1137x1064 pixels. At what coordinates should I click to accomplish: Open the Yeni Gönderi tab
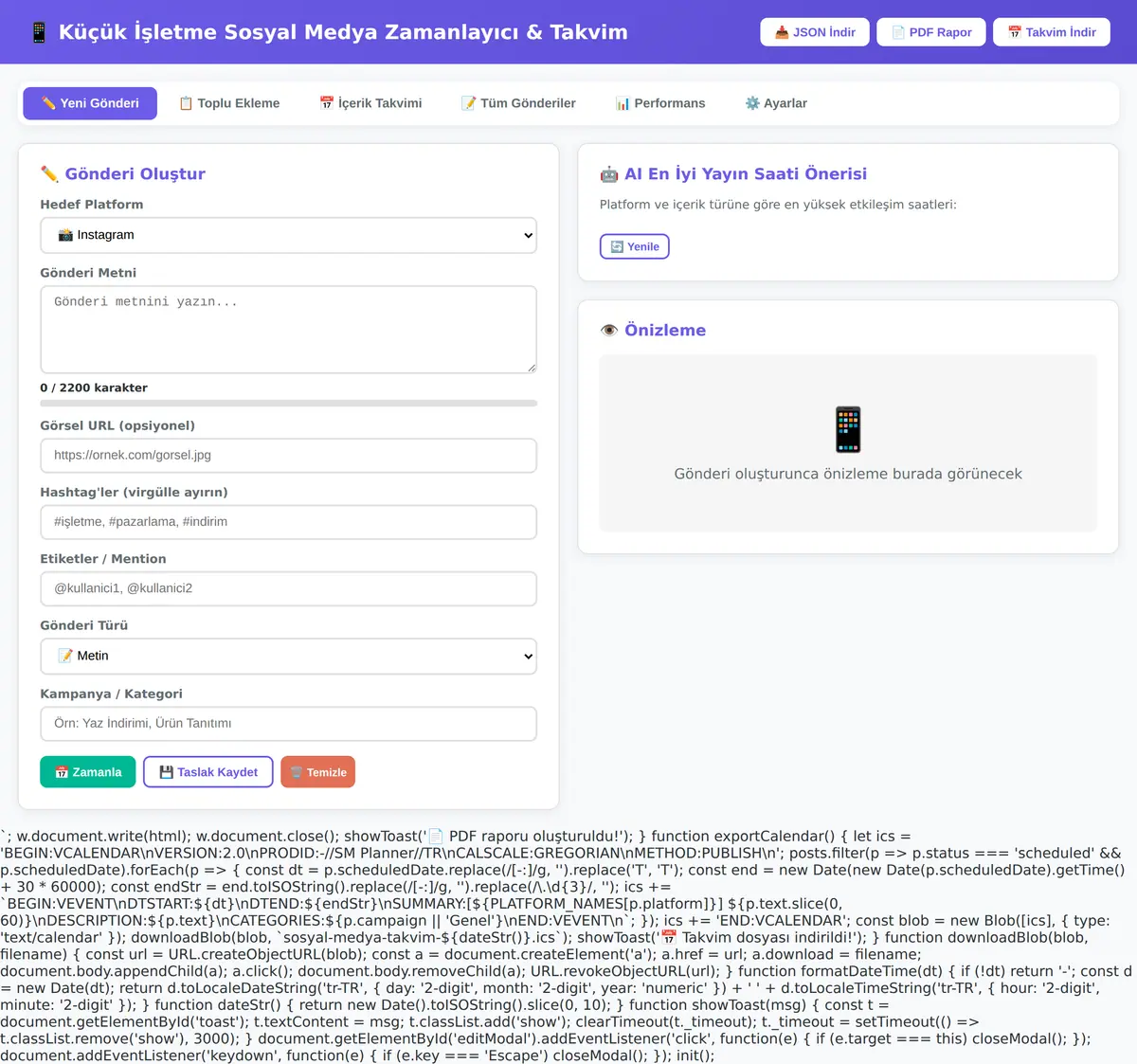[x=90, y=103]
